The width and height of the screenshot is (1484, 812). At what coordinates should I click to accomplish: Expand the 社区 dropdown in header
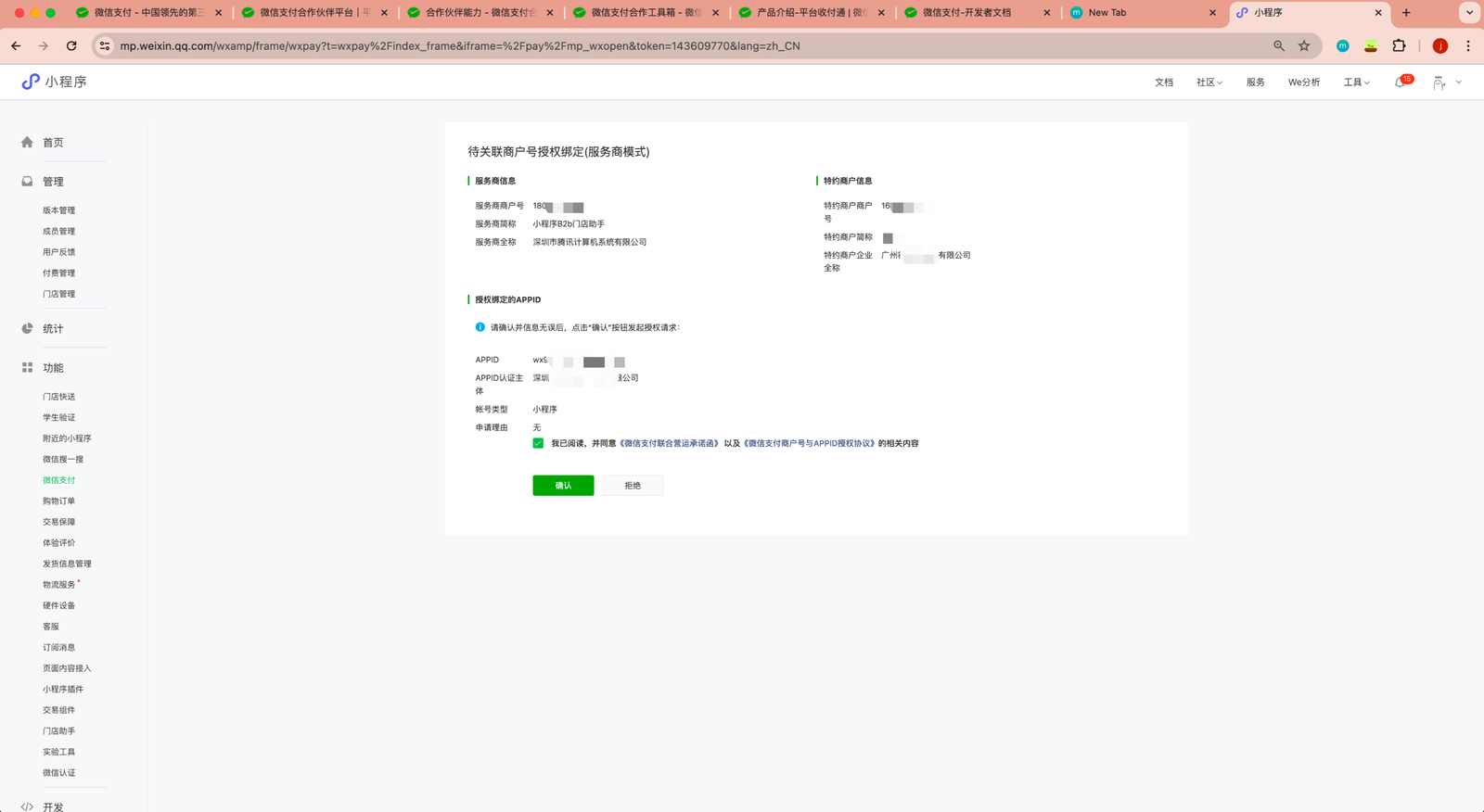coord(1209,82)
